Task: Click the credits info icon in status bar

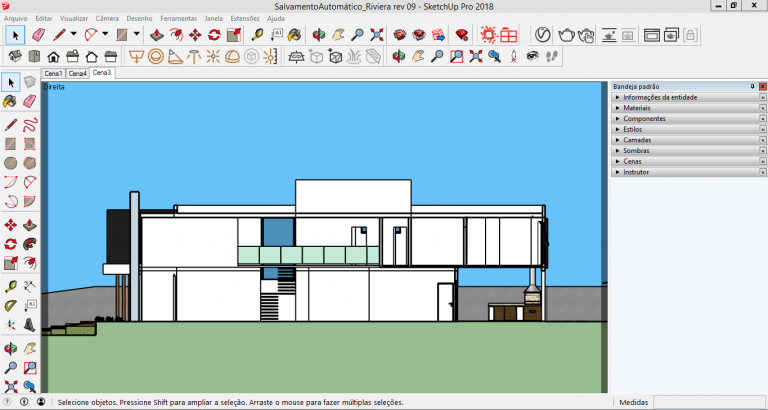Action: click(x=24, y=402)
